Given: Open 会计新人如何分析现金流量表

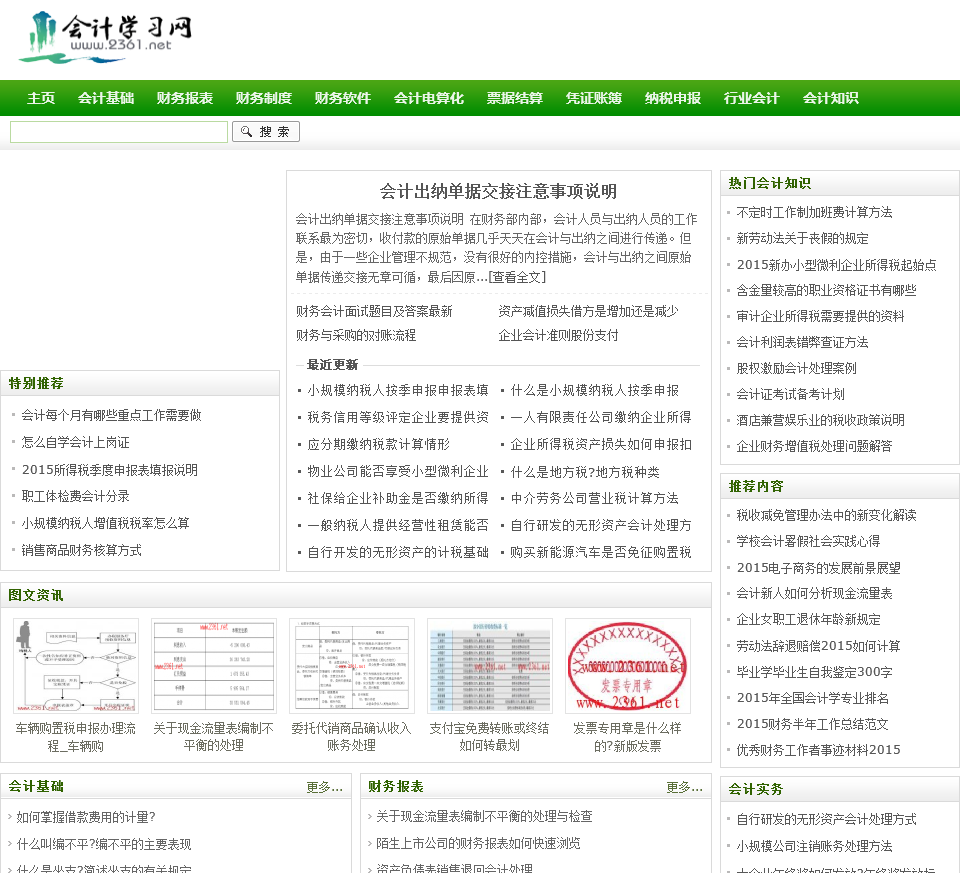Looking at the screenshot, I should (x=814, y=593).
